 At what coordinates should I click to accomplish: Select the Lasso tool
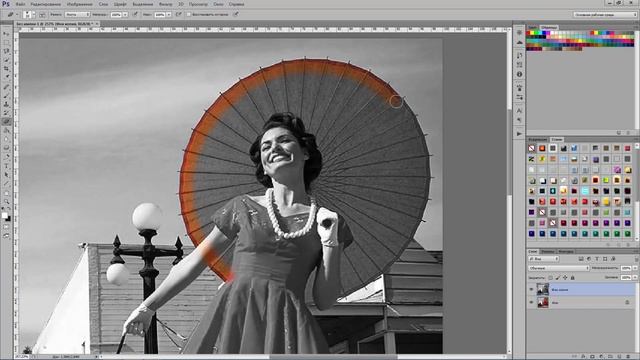(6, 51)
